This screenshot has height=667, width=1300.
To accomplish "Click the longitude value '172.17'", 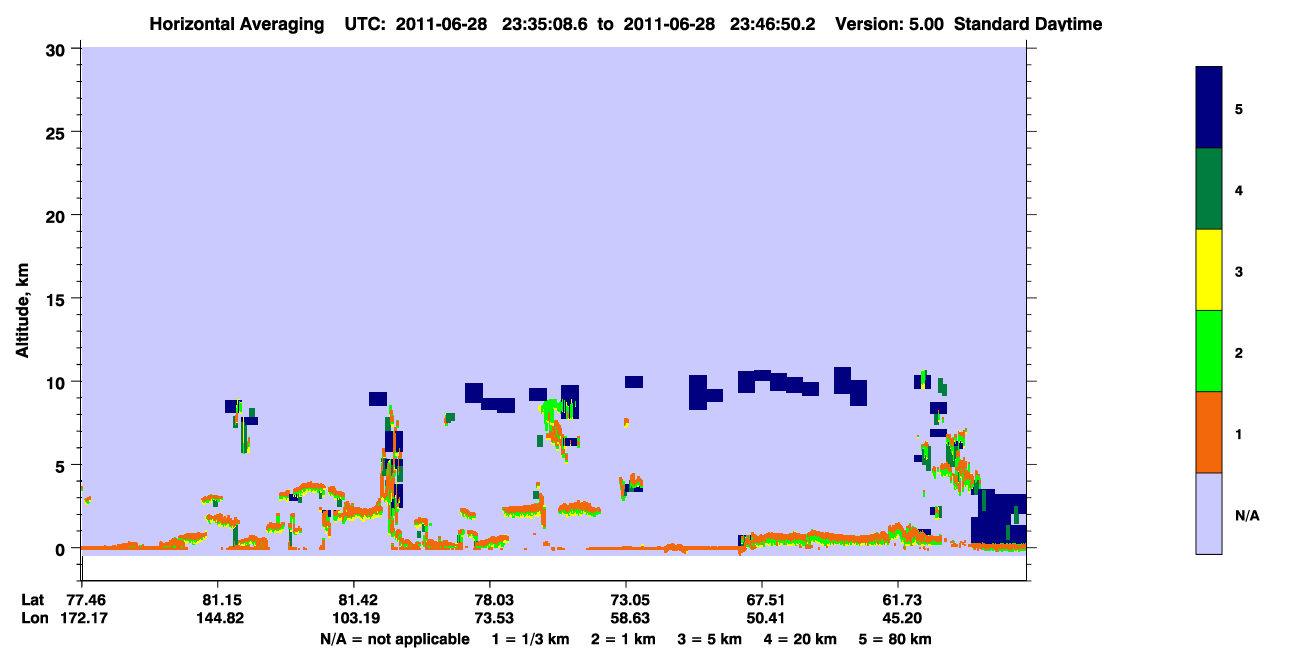I will click(x=82, y=618).
